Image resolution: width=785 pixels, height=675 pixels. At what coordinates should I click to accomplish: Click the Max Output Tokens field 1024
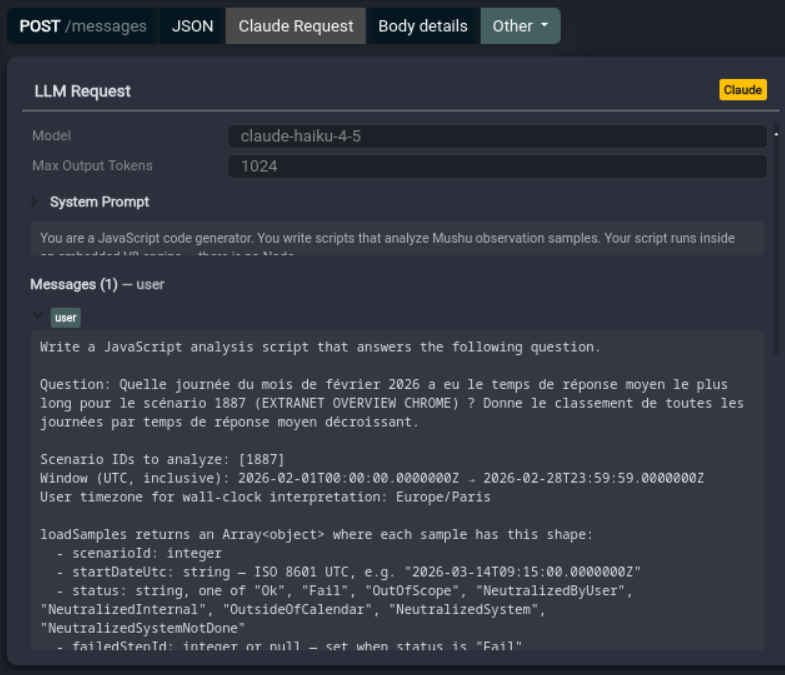click(x=497, y=166)
